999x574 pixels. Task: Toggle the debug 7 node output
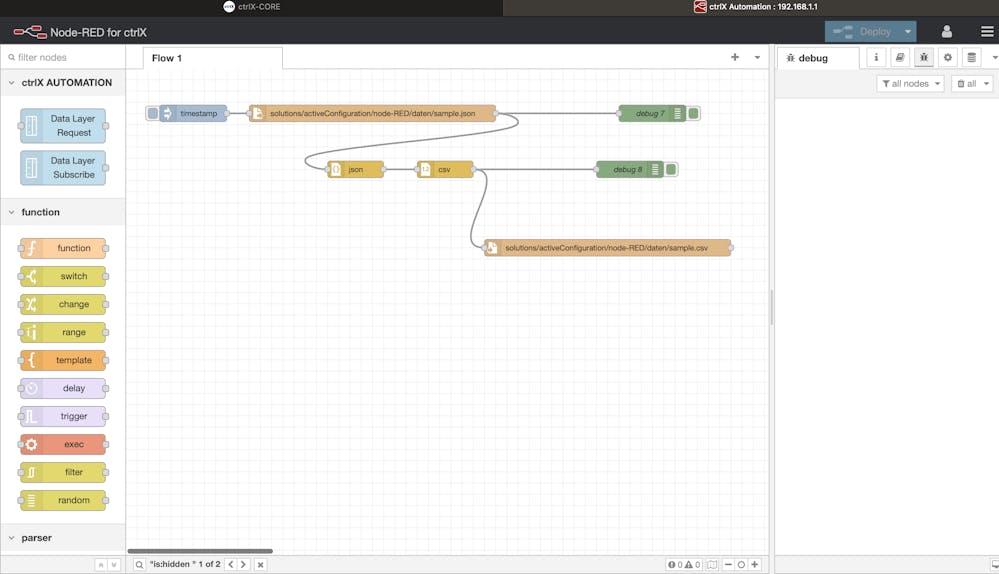coord(693,113)
